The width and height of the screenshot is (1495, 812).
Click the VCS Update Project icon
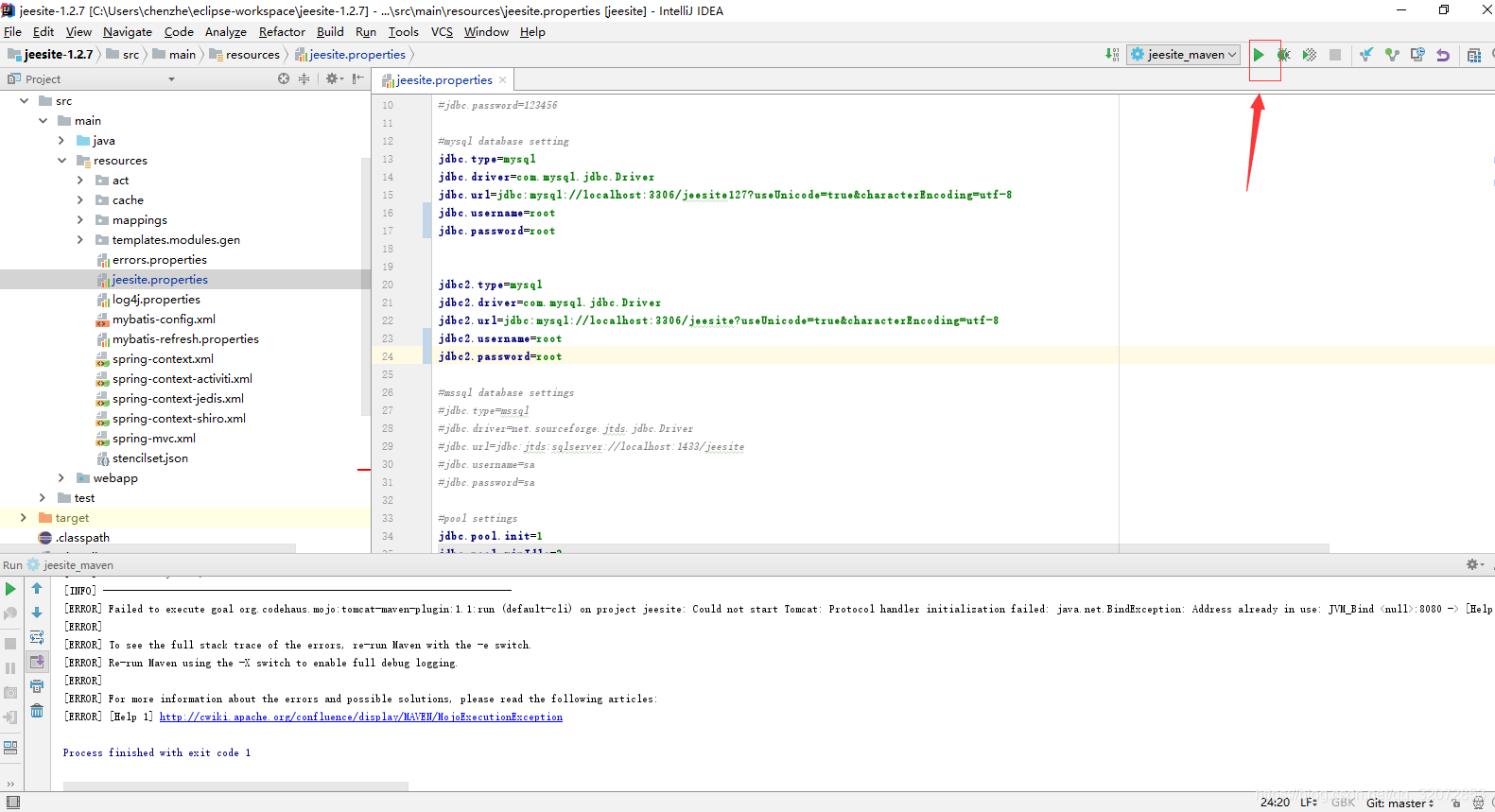coord(1366,55)
